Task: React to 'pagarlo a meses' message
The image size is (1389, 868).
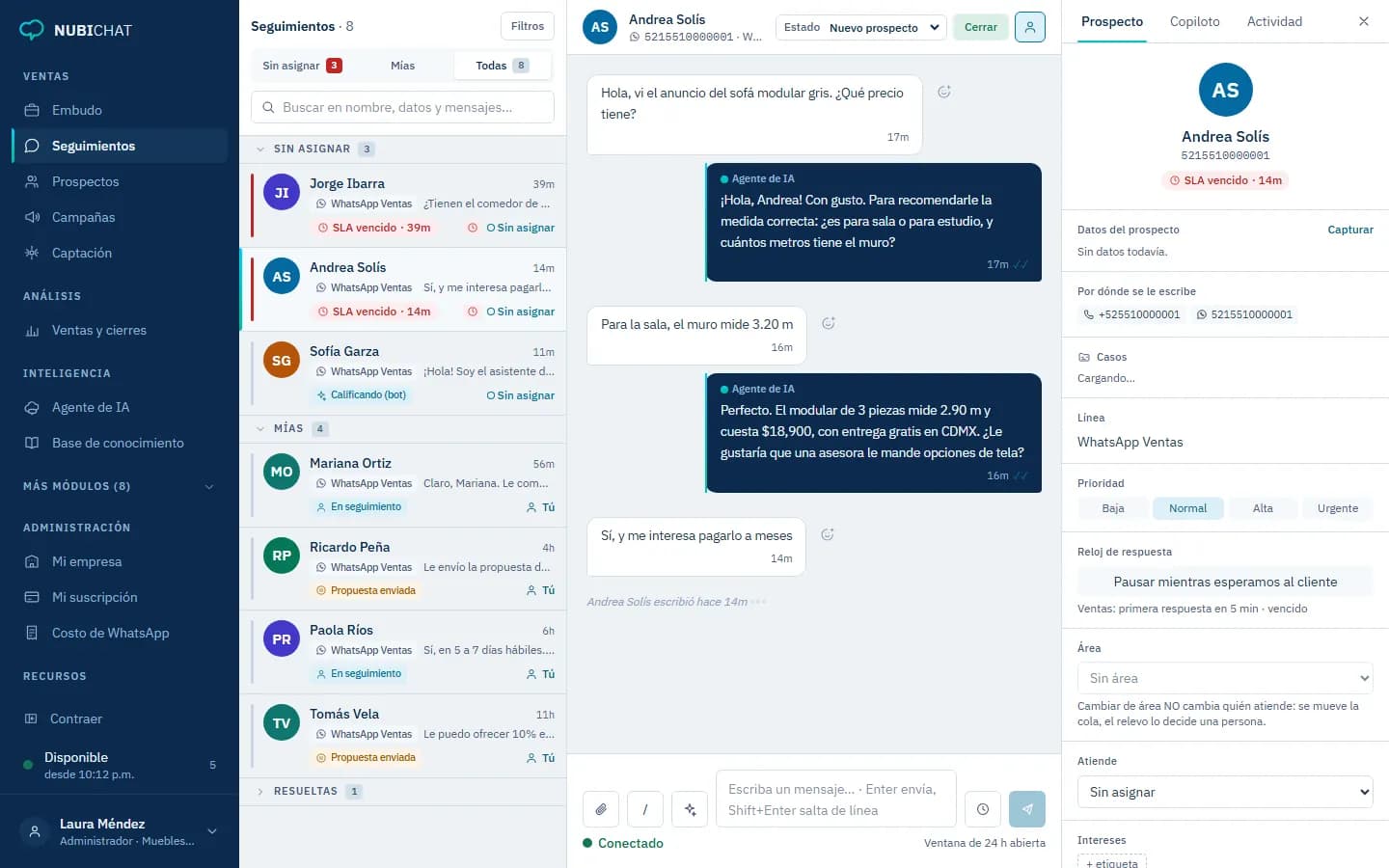Action: tap(827, 534)
